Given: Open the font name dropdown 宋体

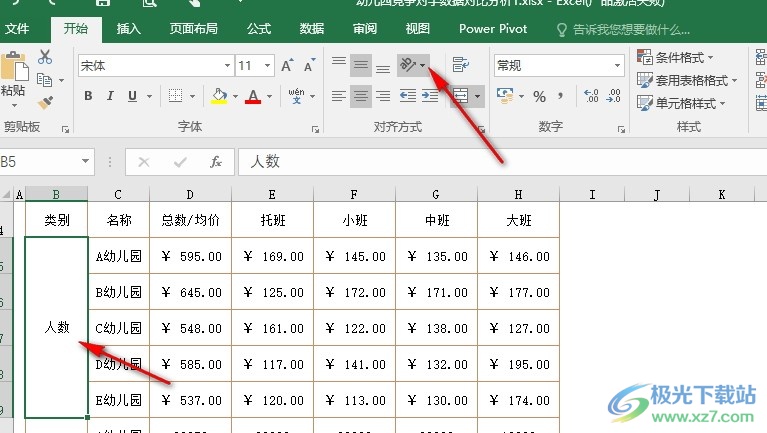Looking at the screenshot, I should coord(227,66).
